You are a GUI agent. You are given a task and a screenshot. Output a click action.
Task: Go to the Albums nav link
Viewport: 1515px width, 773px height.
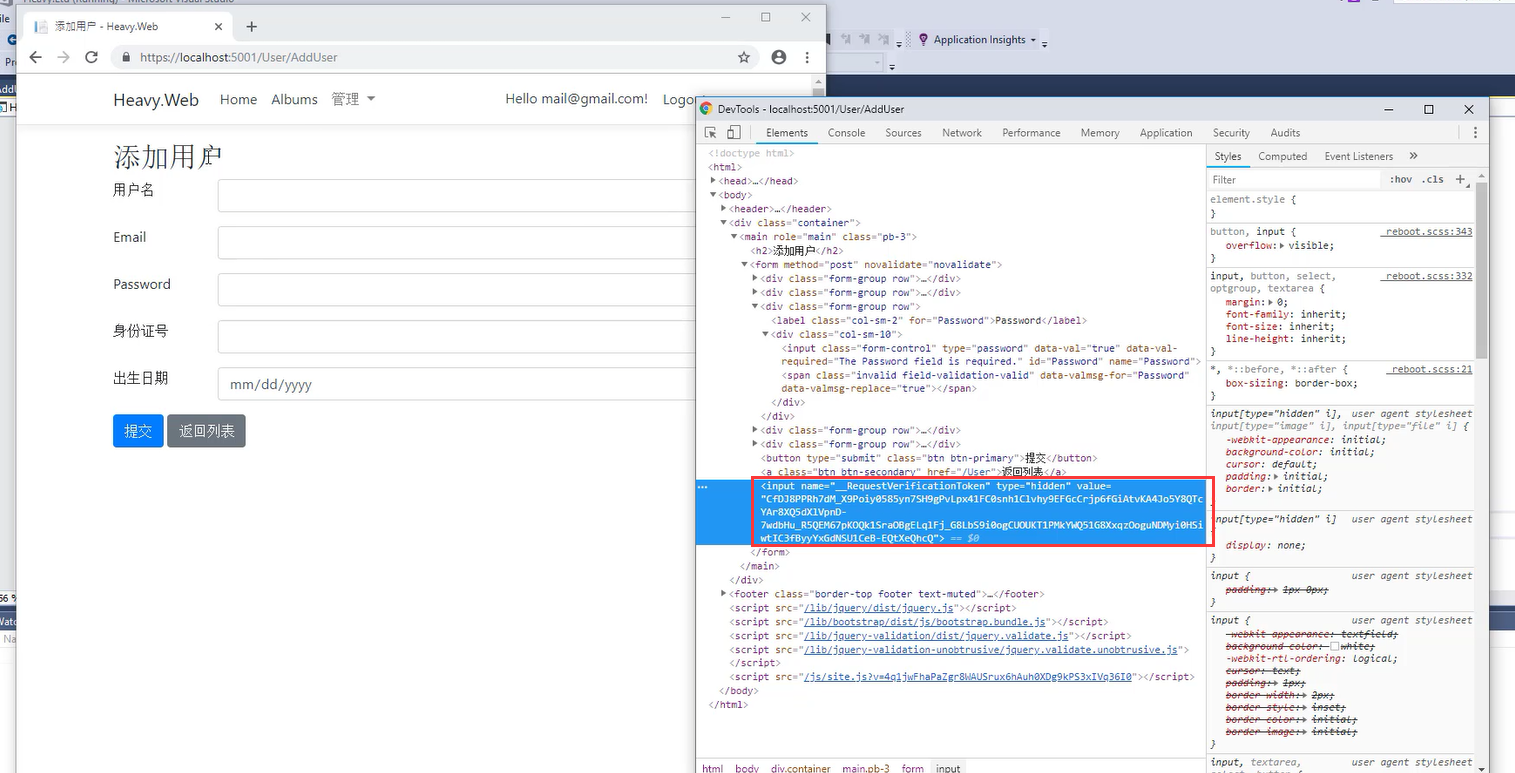coord(294,99)
